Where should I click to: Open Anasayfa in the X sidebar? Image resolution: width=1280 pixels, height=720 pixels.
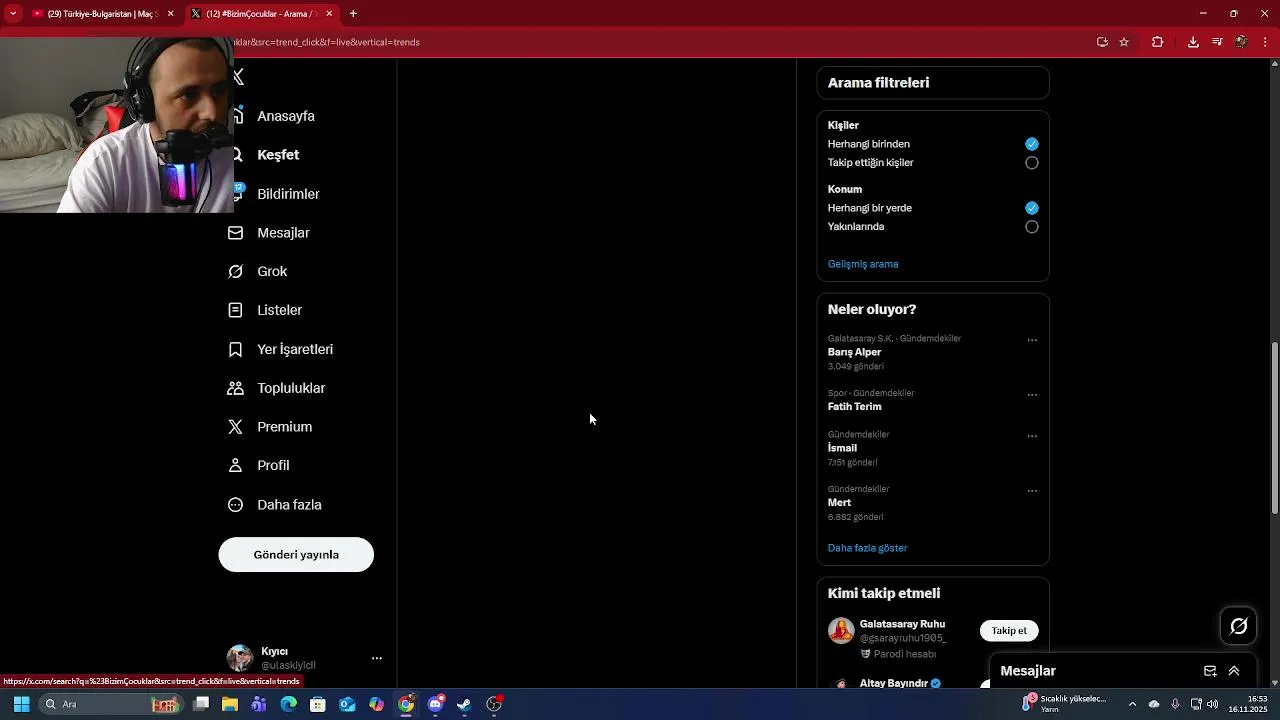286,116
